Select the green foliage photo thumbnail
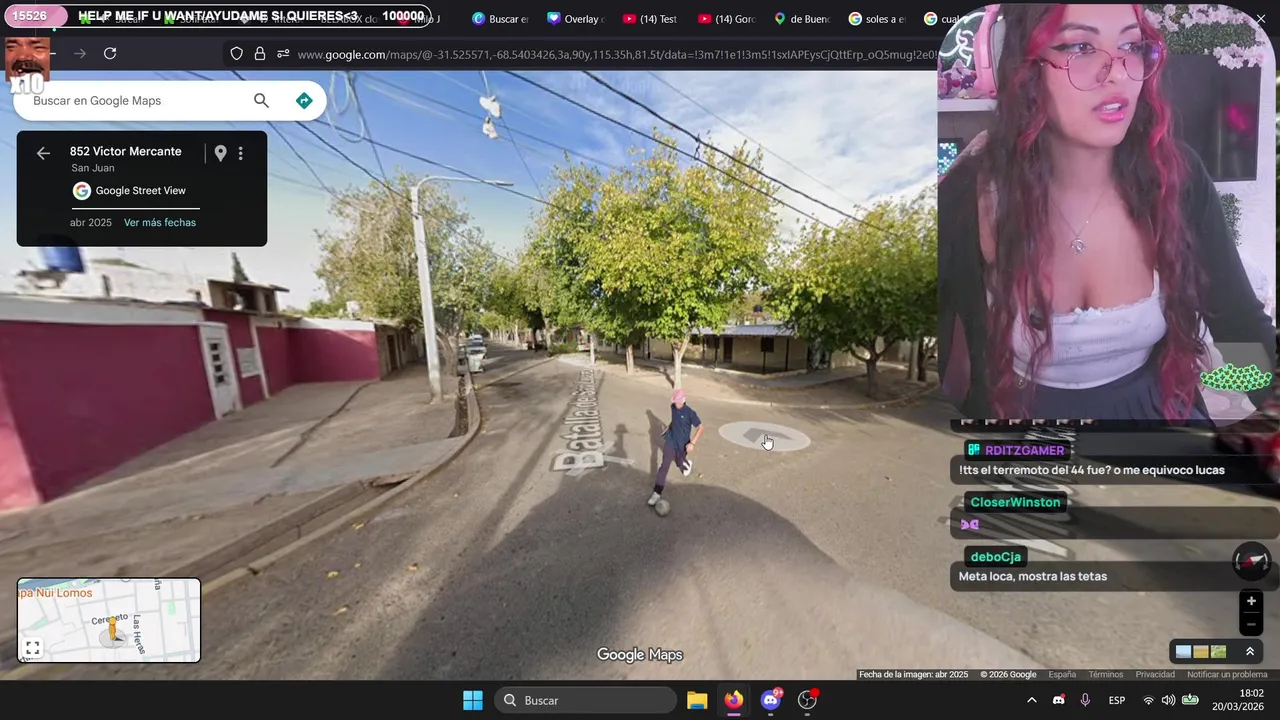 pos(1218,651)
